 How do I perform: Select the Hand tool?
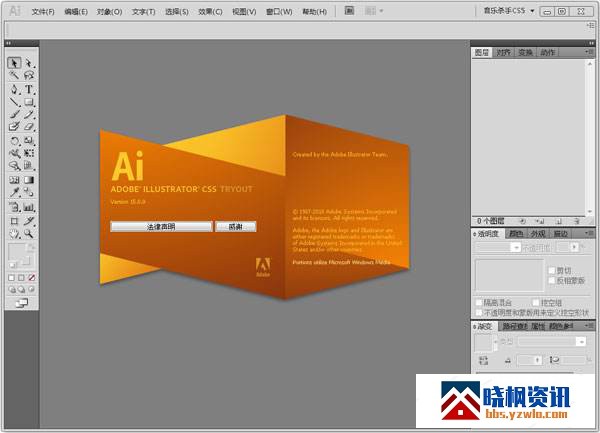pos(14,232)
